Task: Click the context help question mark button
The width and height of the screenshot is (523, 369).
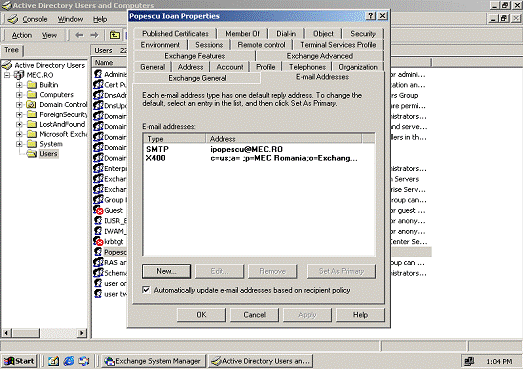Action: (x=371, y=16)
